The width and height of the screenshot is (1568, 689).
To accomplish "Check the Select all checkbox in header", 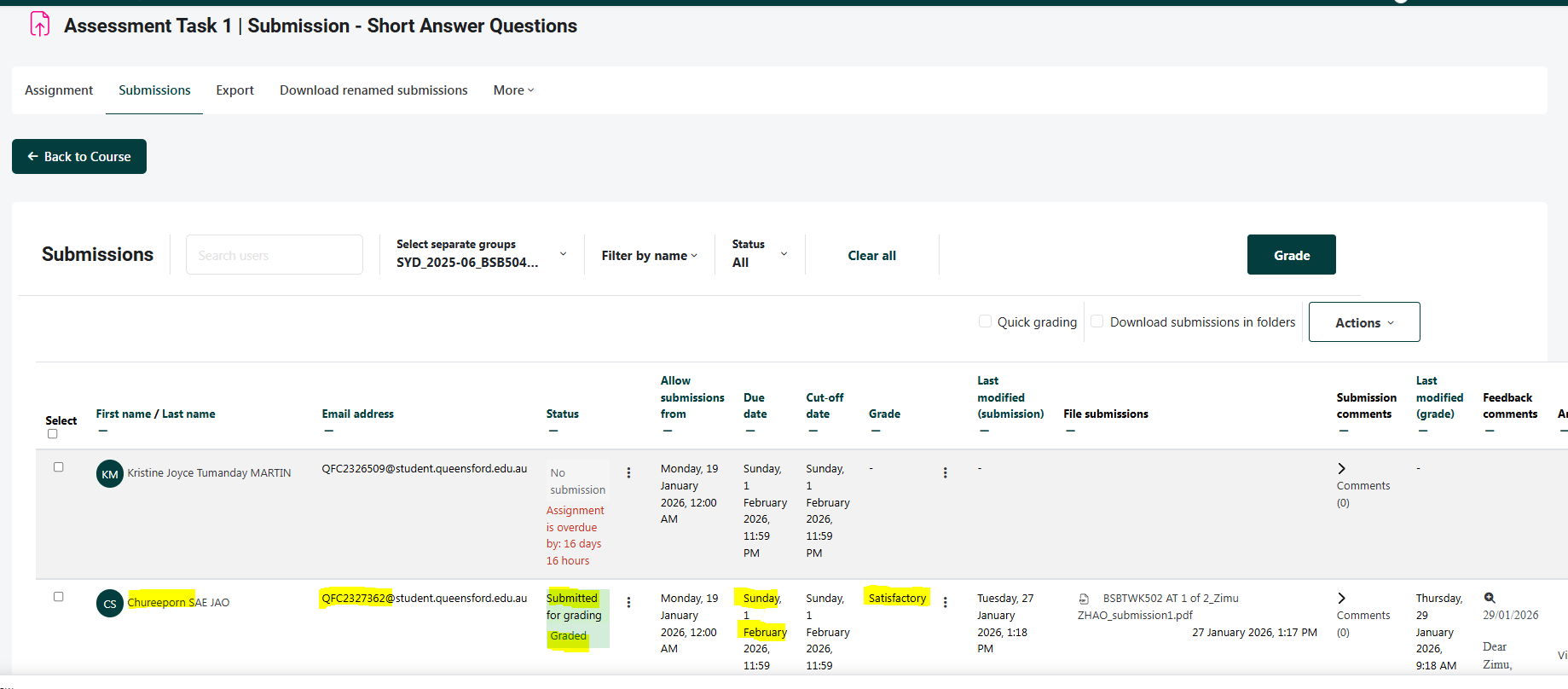I will (53, 434).
